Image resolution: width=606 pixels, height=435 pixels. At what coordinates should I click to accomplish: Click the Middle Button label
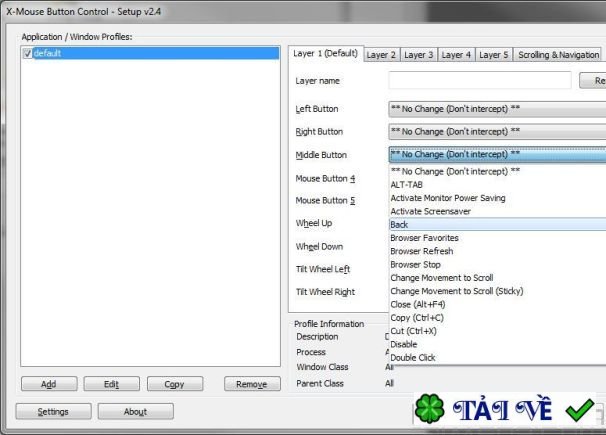point(321,155)
